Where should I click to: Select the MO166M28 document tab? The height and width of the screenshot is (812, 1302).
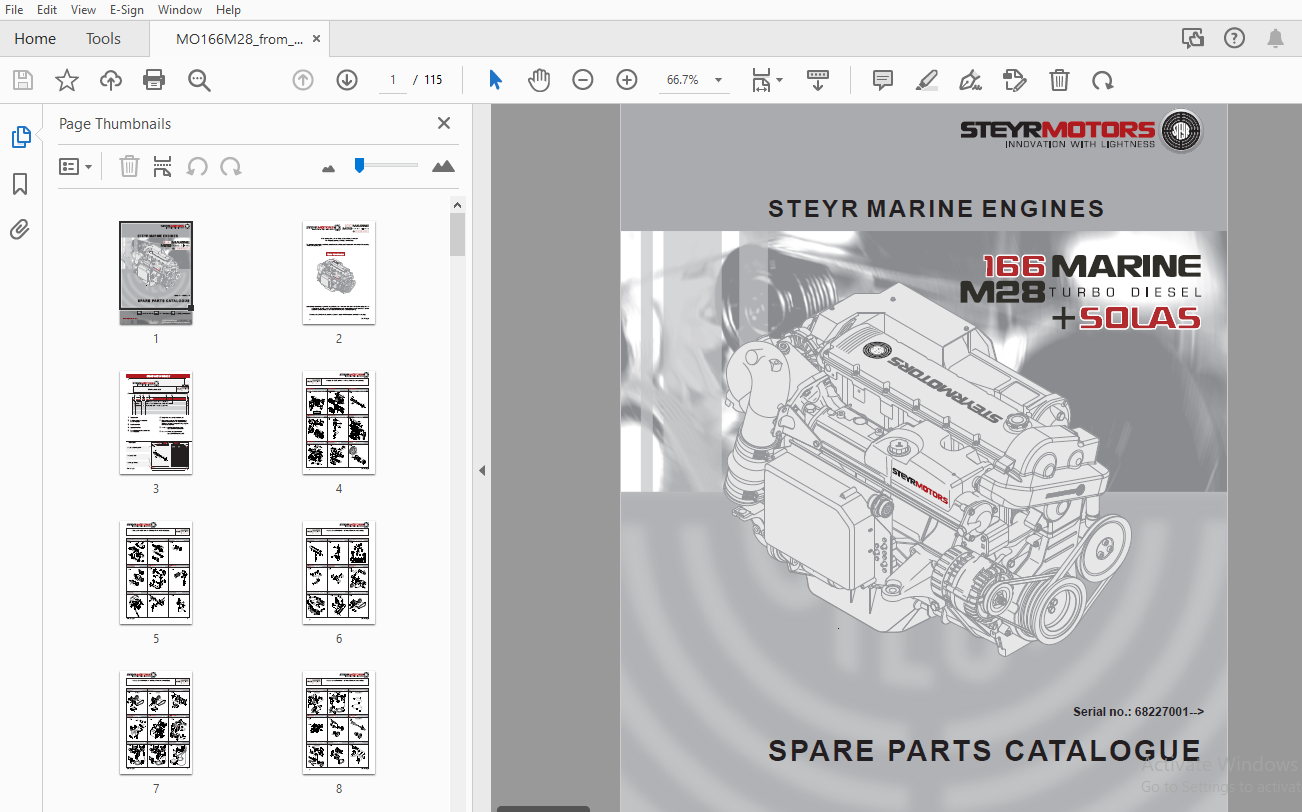[x=239, y=39]
